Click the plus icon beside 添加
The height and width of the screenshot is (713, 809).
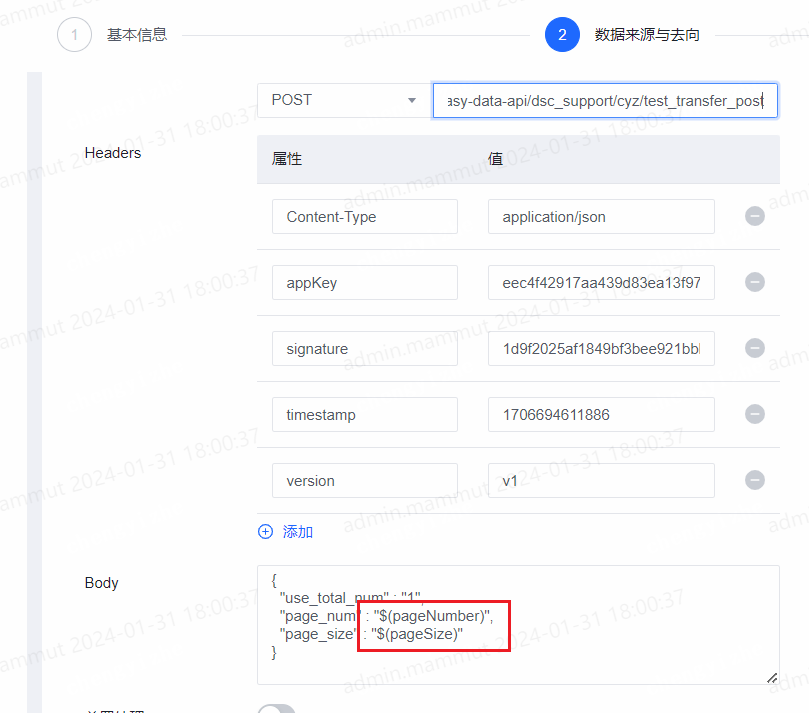click(x=265, y=531)
